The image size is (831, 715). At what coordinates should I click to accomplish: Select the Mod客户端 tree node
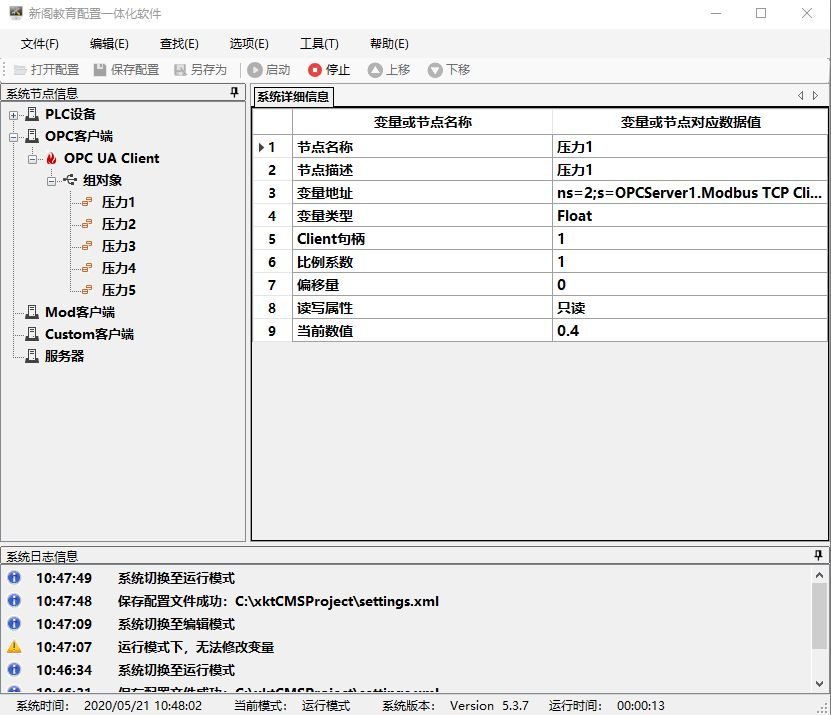79,312
